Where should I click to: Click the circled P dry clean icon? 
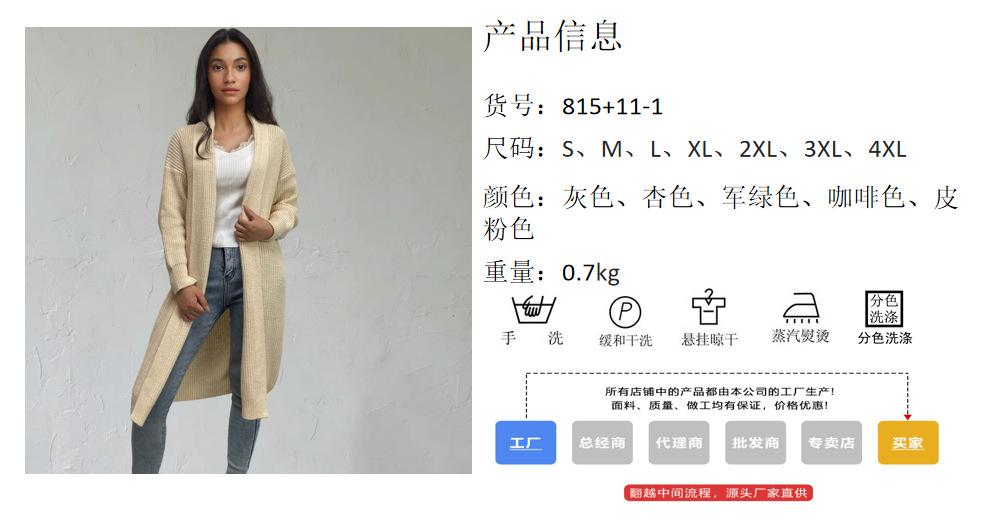click(625, 312)
